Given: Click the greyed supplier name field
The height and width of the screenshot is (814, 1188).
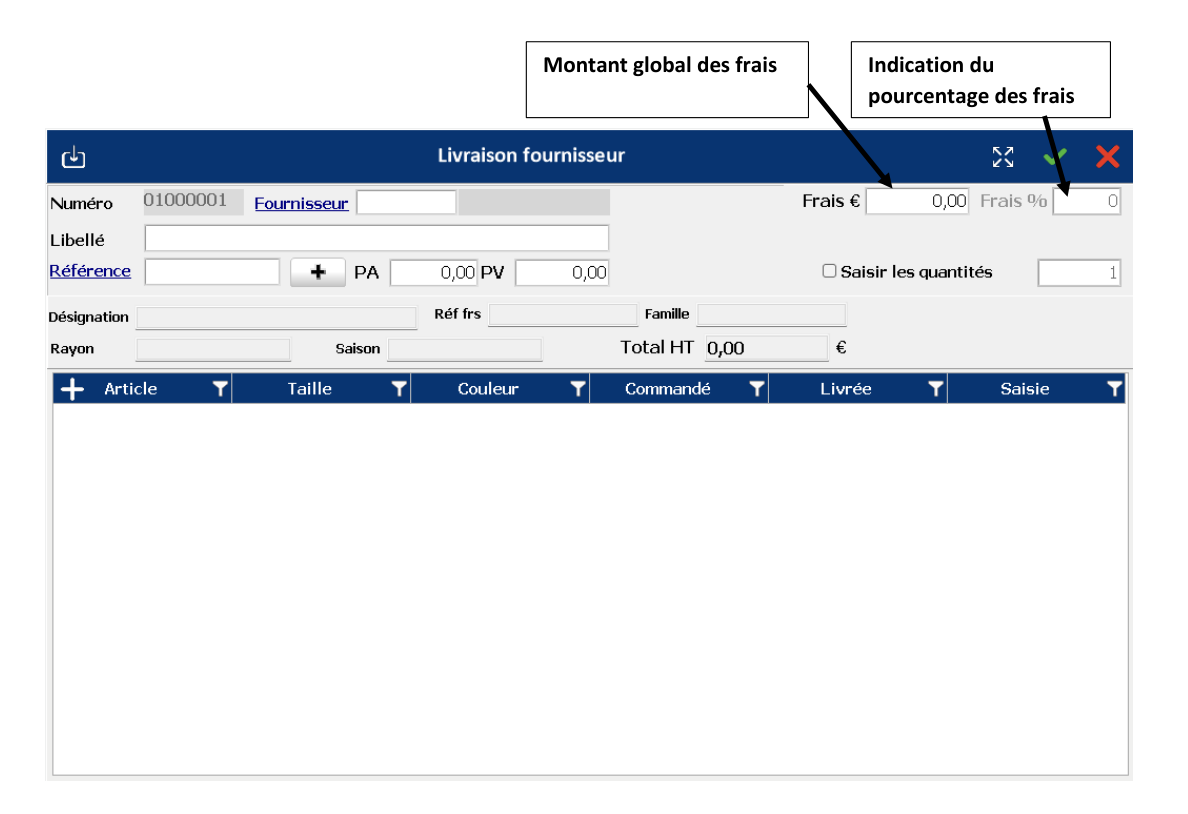Looking at the screenshot, I should 534,202.
